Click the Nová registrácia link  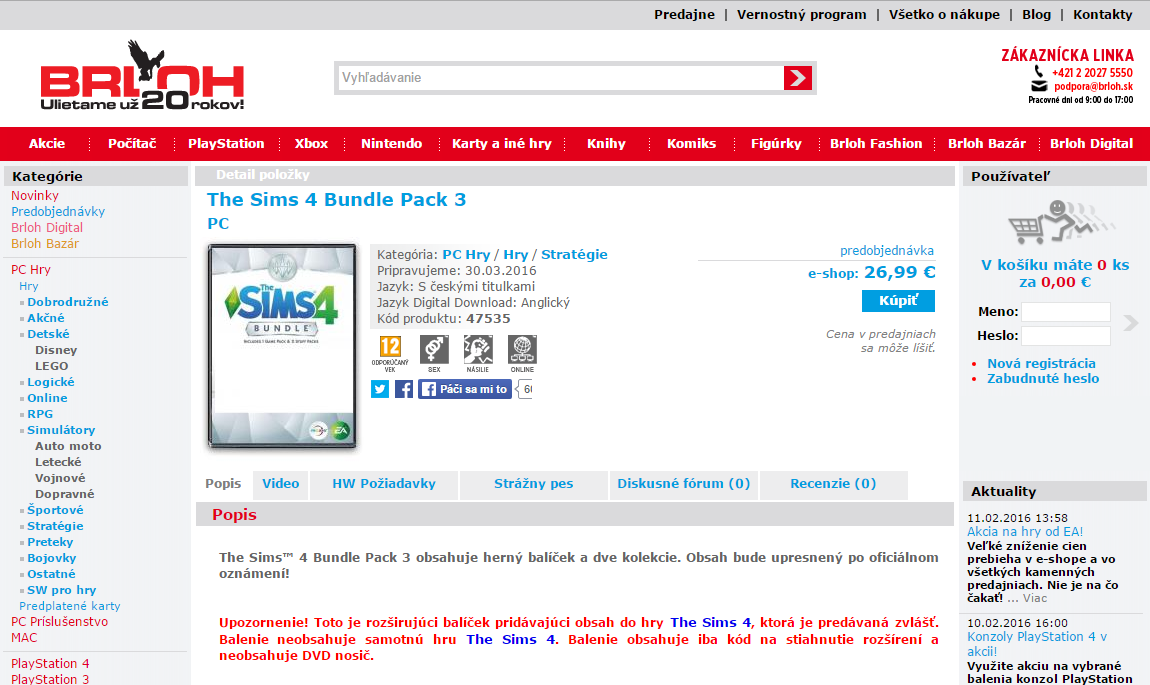(1041, 364)
